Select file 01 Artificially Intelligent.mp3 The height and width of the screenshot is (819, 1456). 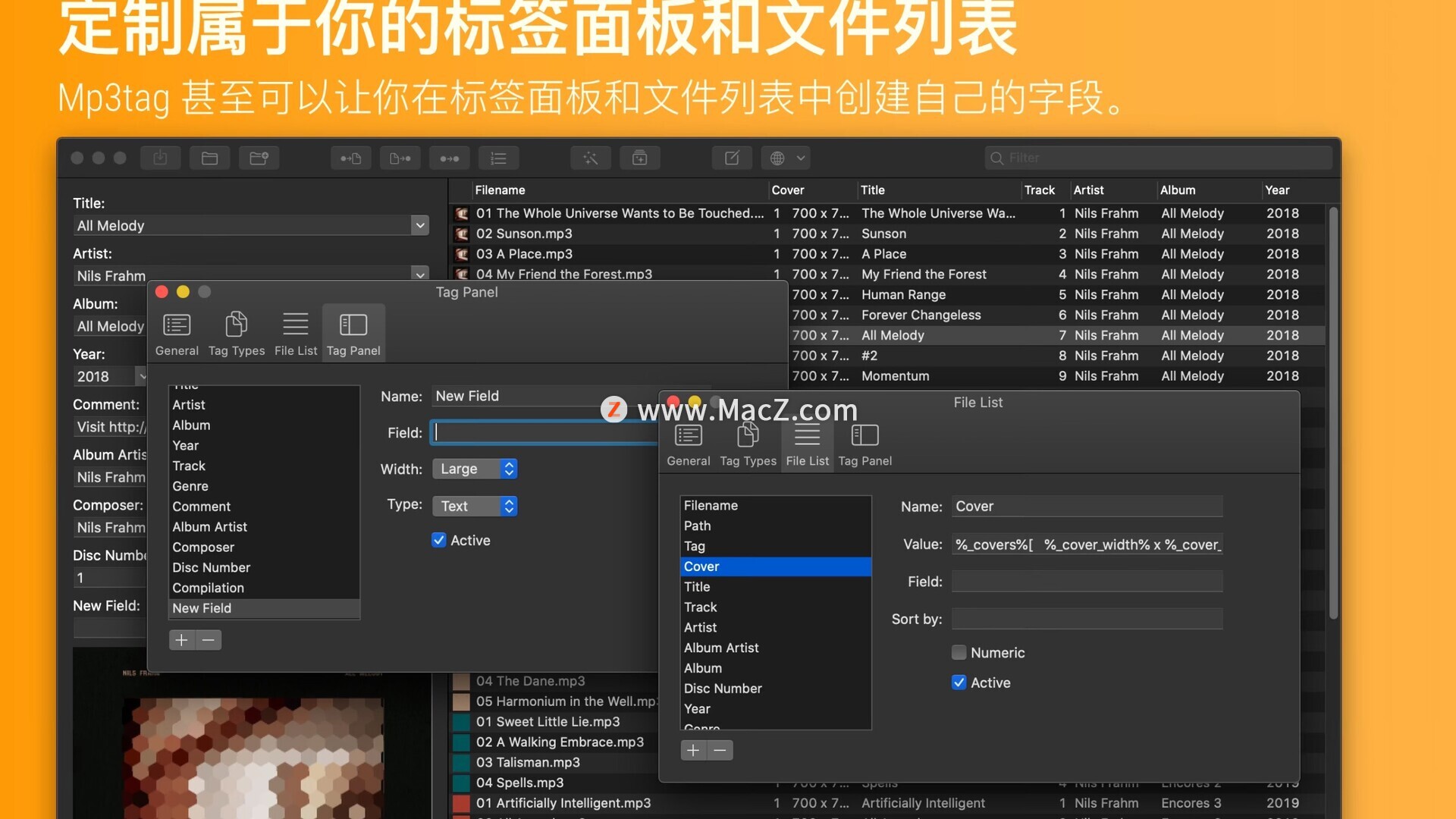coord(563,803)
